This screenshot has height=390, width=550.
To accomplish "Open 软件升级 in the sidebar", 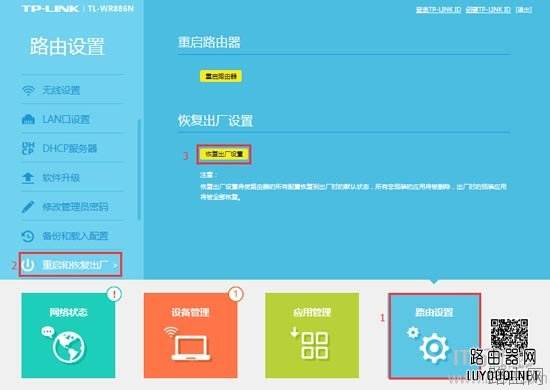I will coord(72,178).
